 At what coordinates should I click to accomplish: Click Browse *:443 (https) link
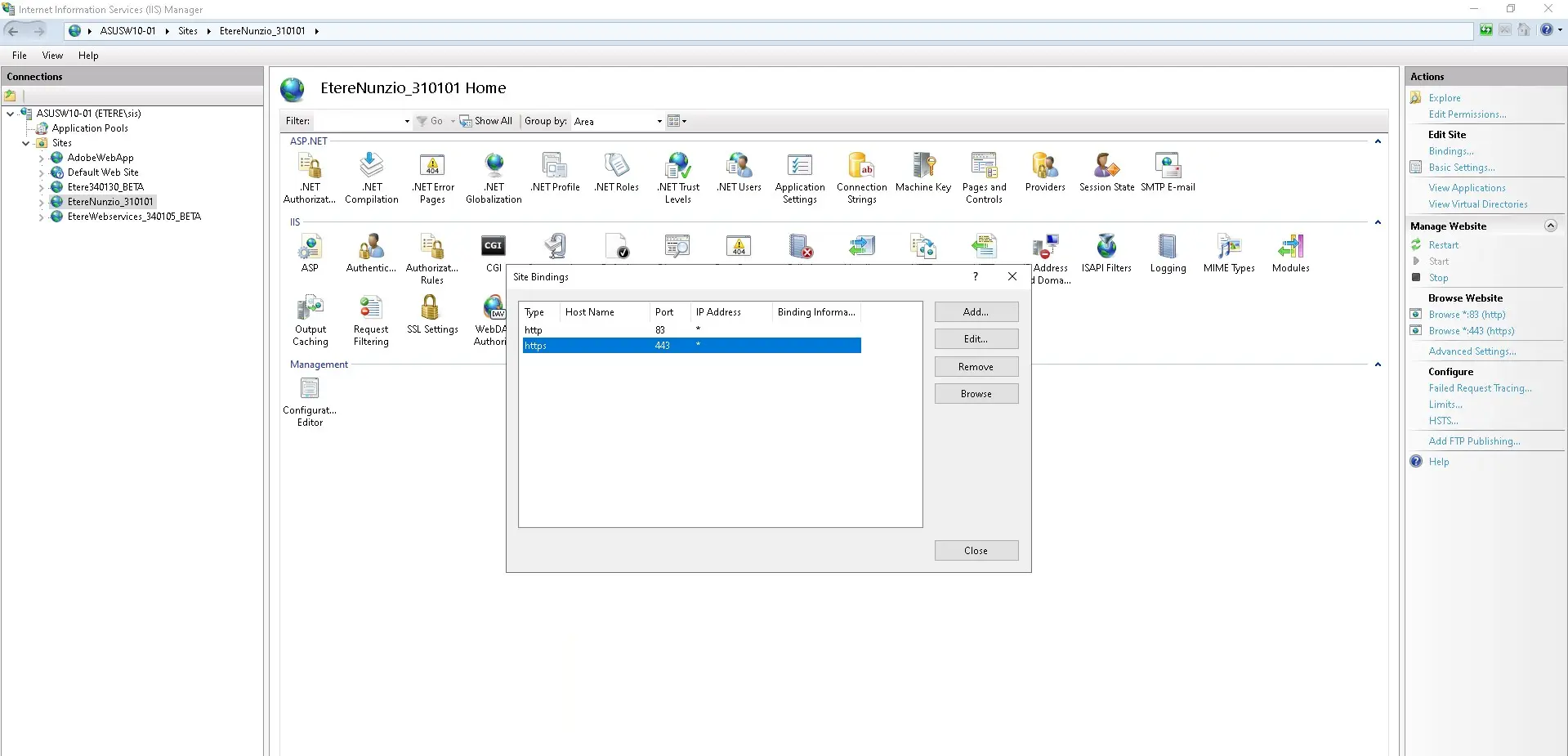1471,331
